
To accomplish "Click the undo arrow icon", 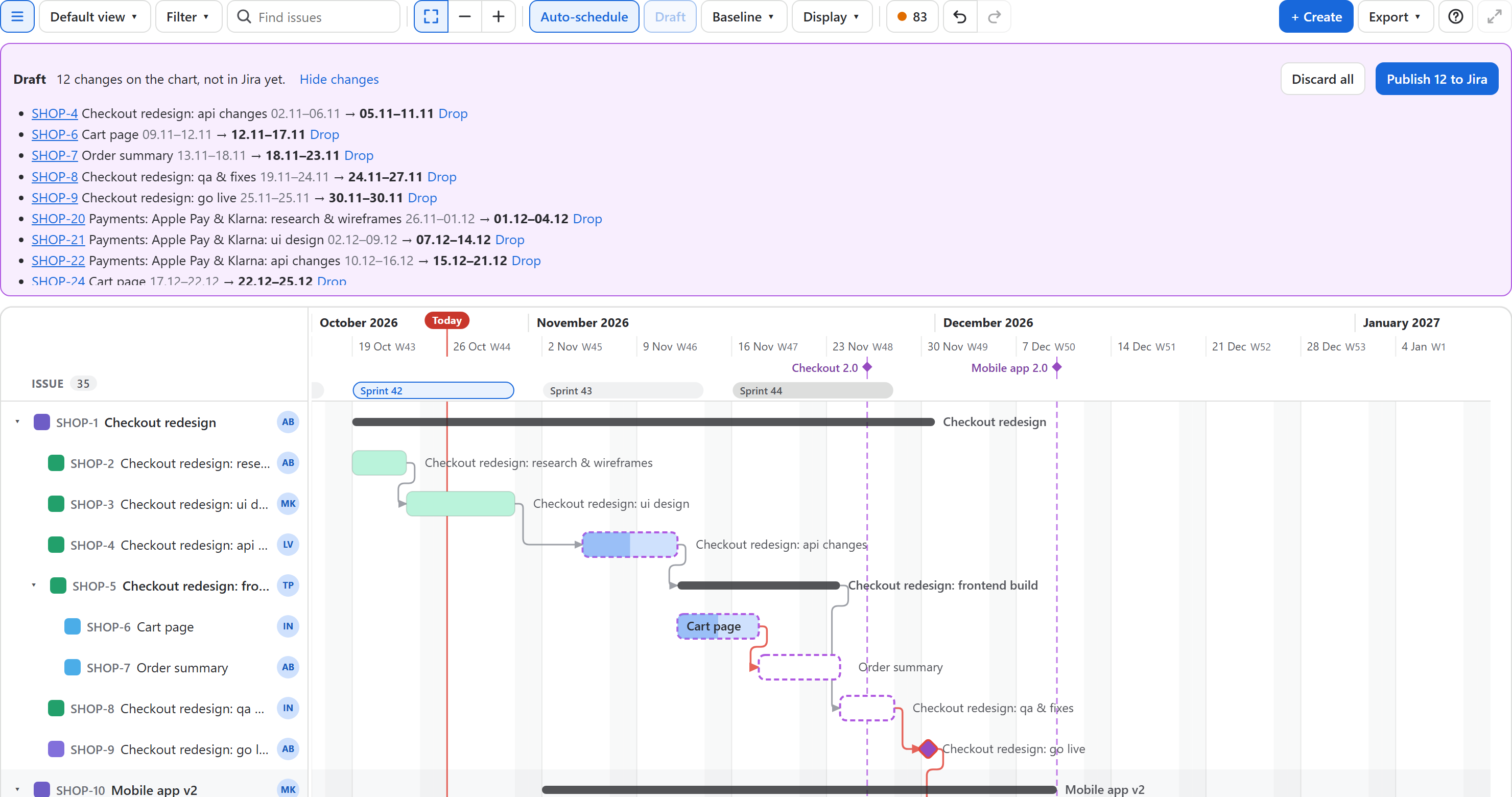I will pos(960,16).
